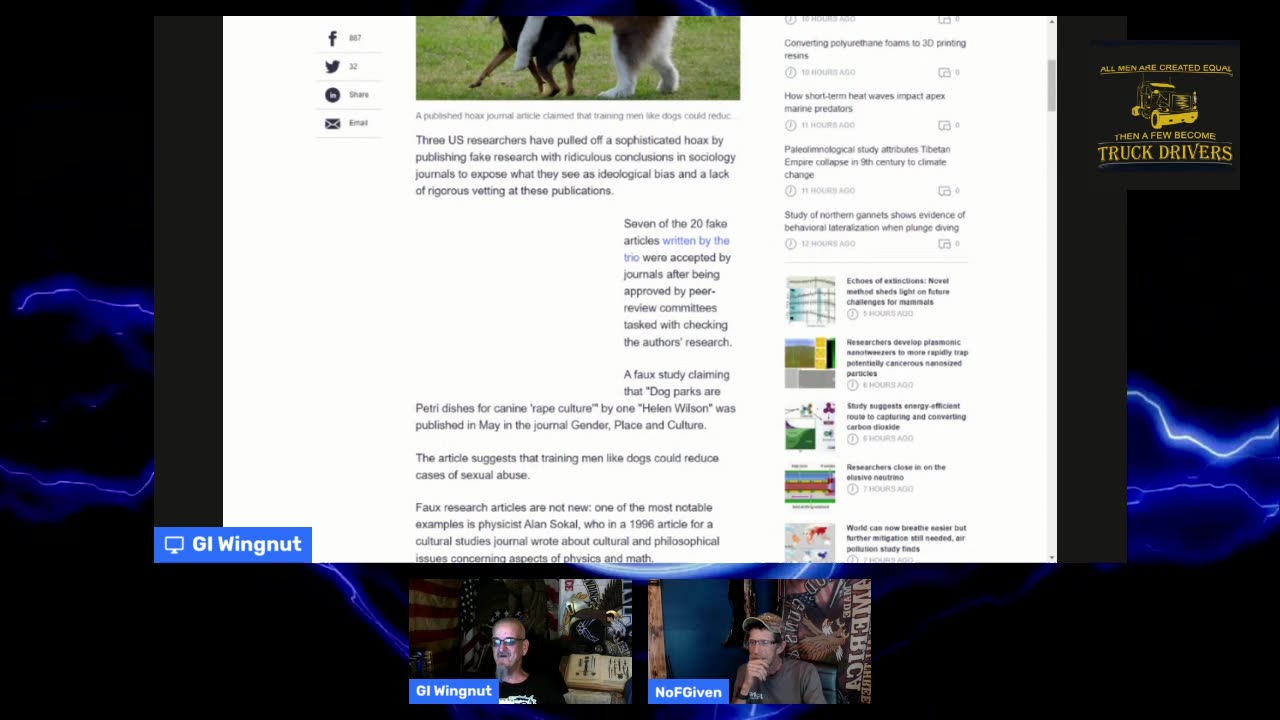The height and width of the screenshot is (720, 1280).
Task: Click the 'Email' label text
Action: coord(358,123)
